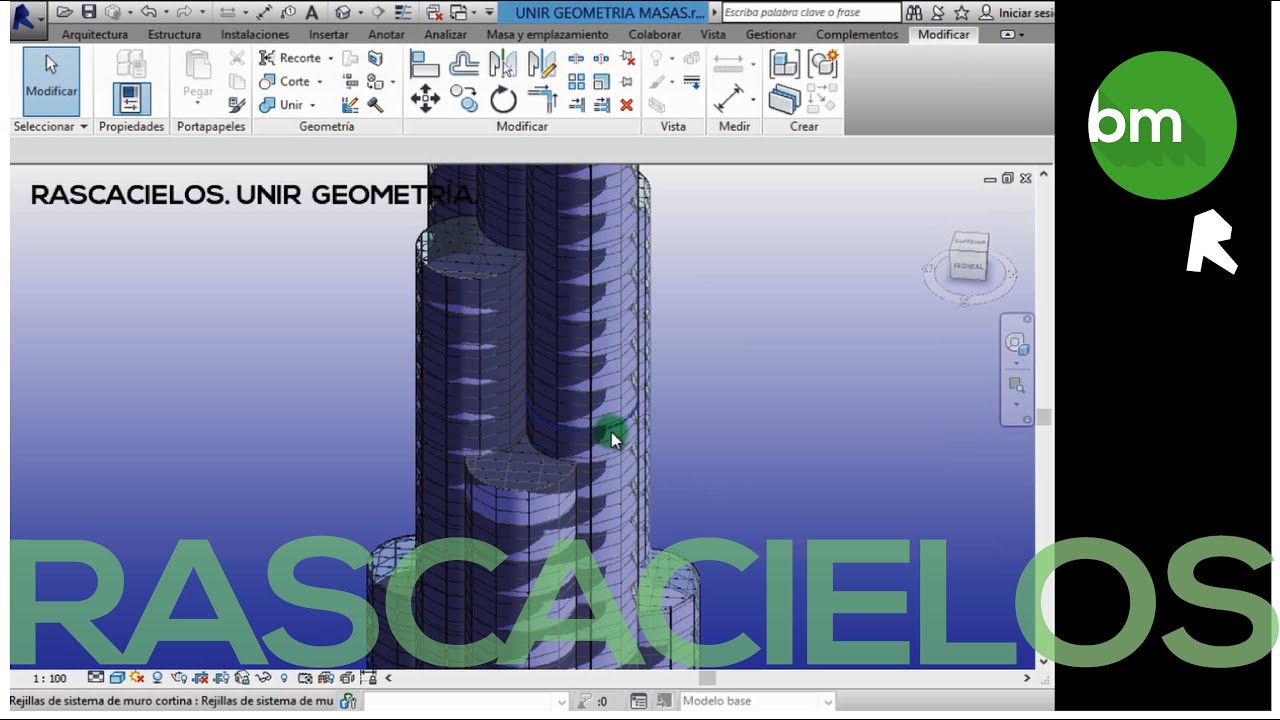This screenshot has width=1280, height=720.
Task: Open the Masa y emplazamiento tab
Action: (x=547, y=34)
